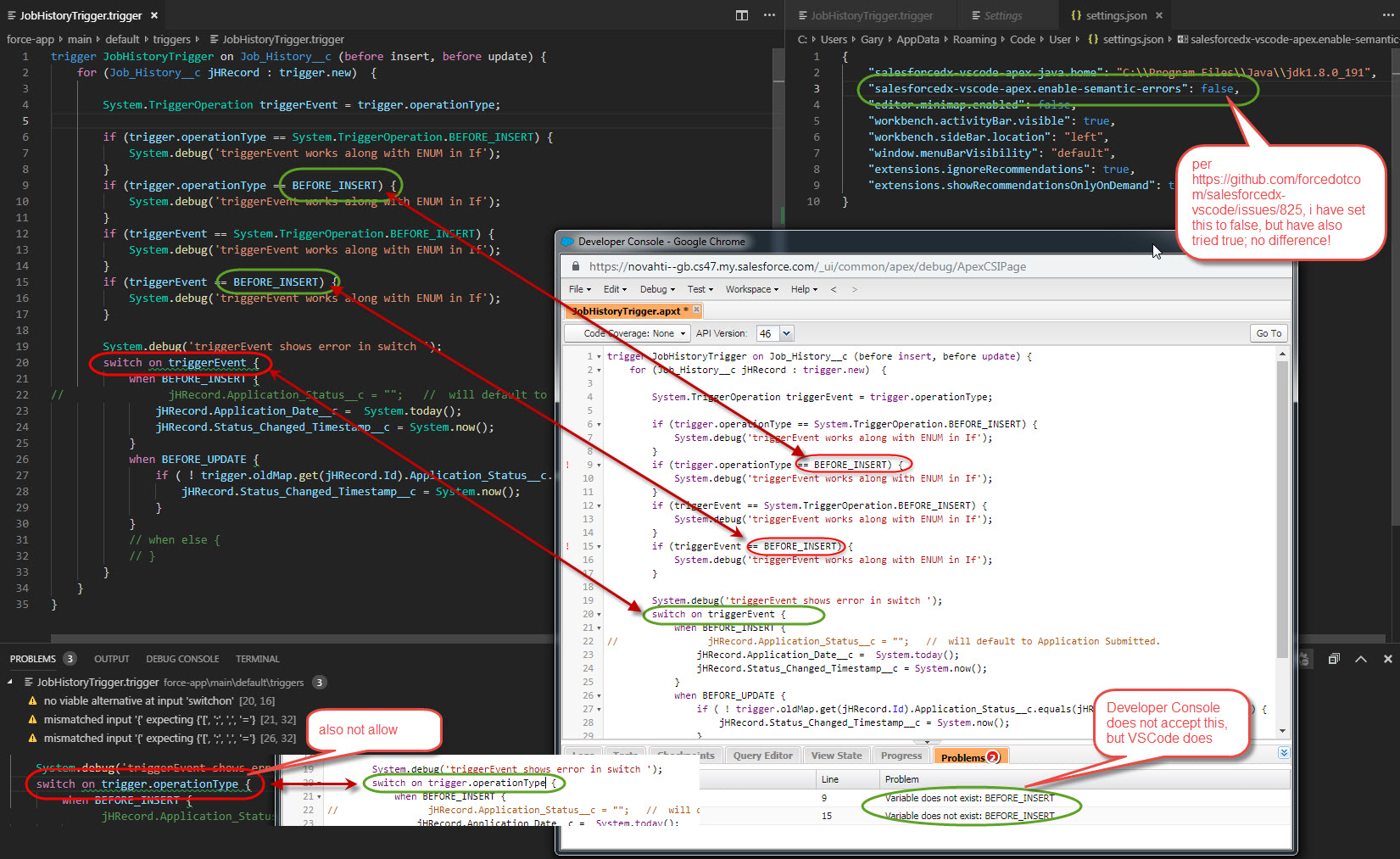This screenshot has width=1400, height=859.
Task: Click warning icon beside 'no viable alternative' message
Action: pos(34,700)
